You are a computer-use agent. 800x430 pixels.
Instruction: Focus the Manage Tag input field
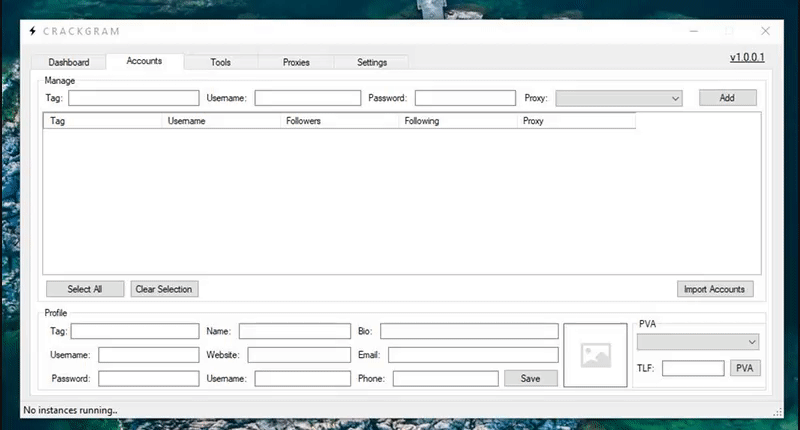(134, 98)
